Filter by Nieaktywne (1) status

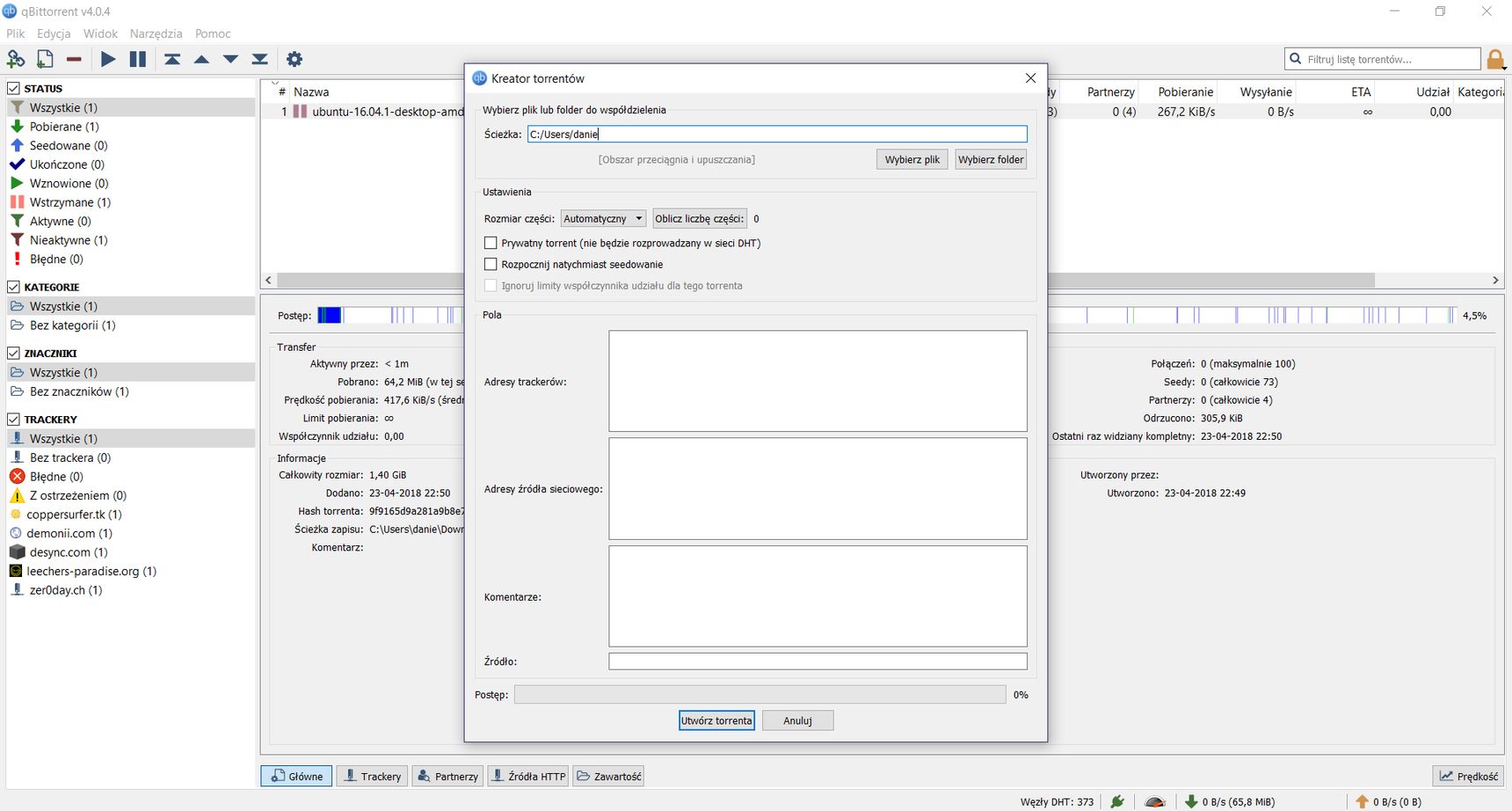(x=131, y=240)
